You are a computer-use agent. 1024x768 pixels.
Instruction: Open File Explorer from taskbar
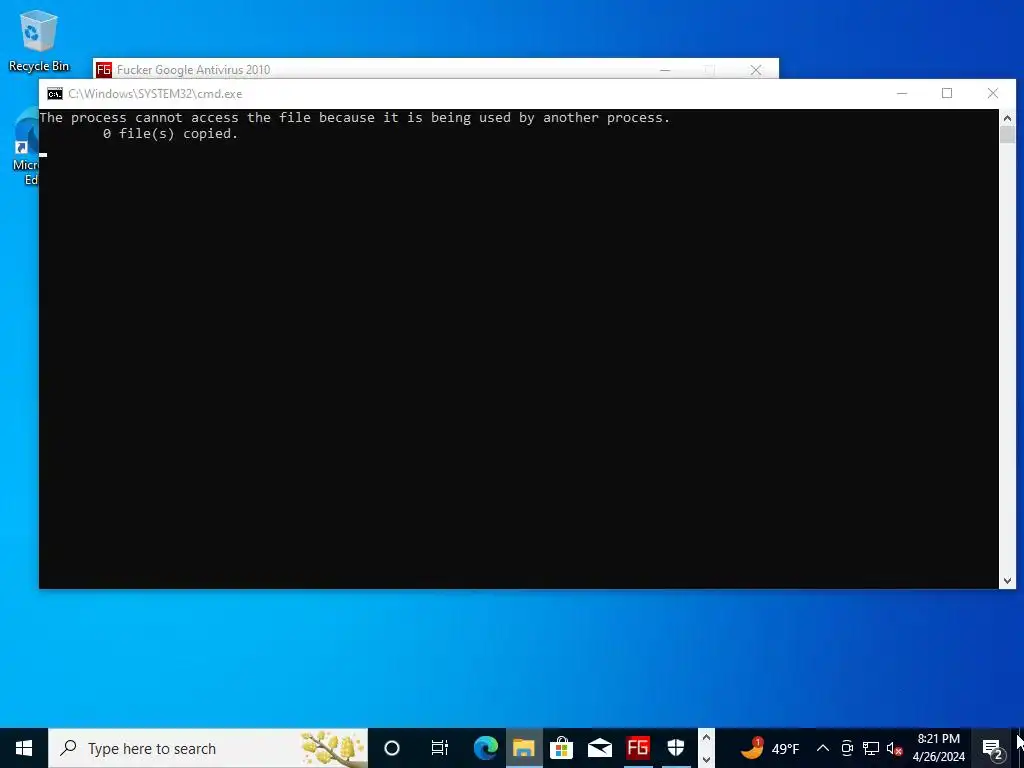(x=523, y=748)
